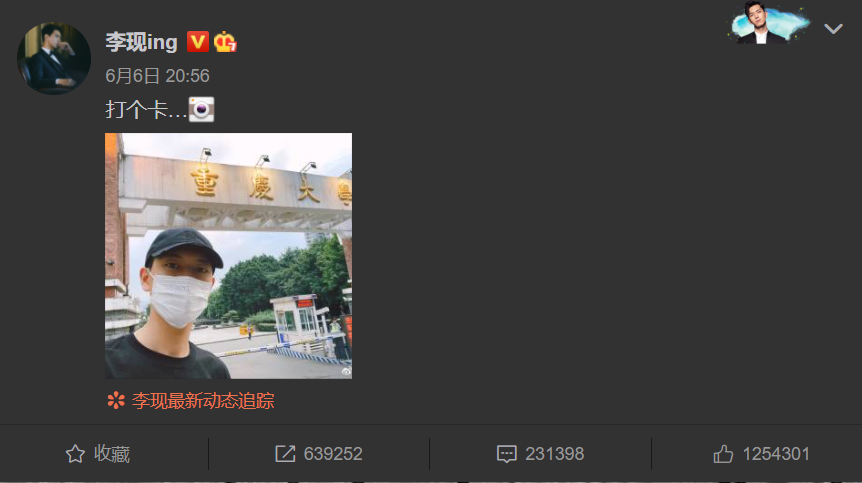Click the super topic flower icon

pos(116,400)
